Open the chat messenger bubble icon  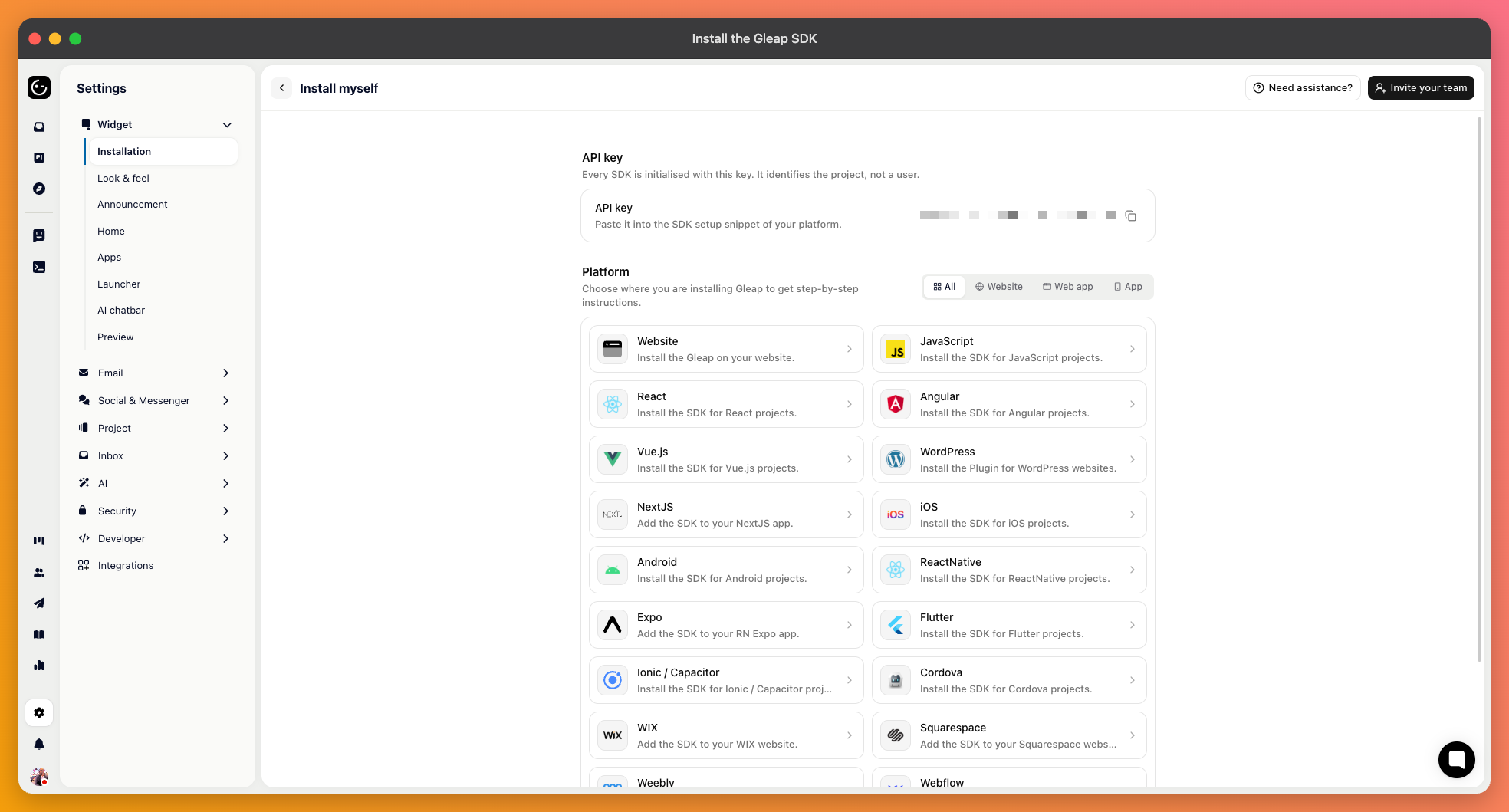1456,759
